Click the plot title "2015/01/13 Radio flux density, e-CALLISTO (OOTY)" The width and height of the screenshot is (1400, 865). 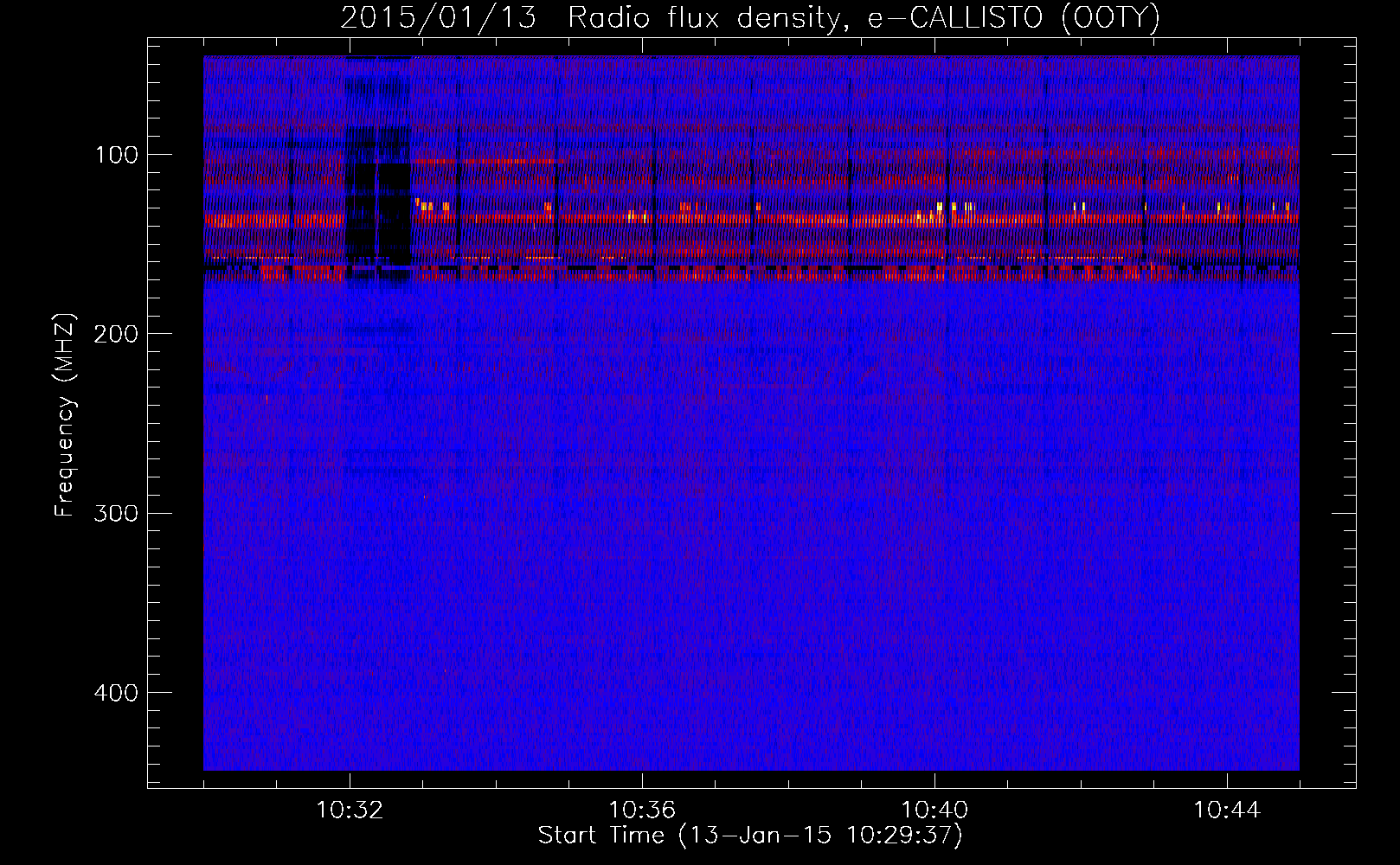[x=749, y=18]
